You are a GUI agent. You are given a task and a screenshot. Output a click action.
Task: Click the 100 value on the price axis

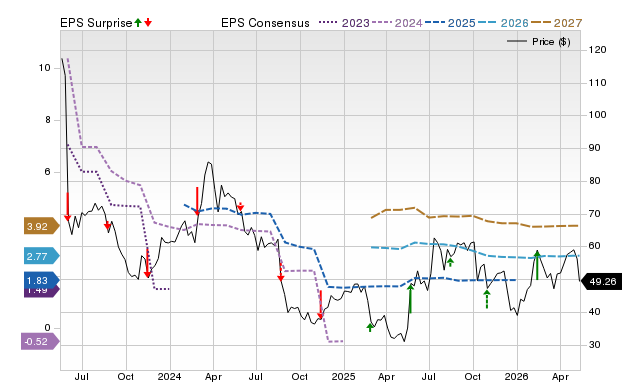point(597,115)
